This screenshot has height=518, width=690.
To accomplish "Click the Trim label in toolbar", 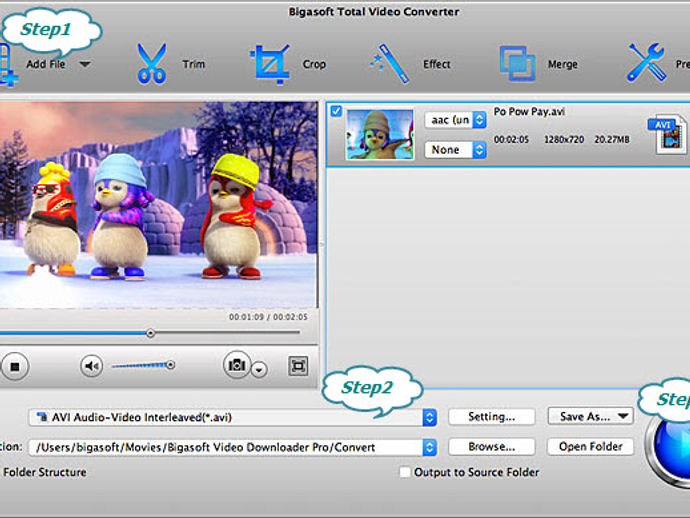I will 194,64.
